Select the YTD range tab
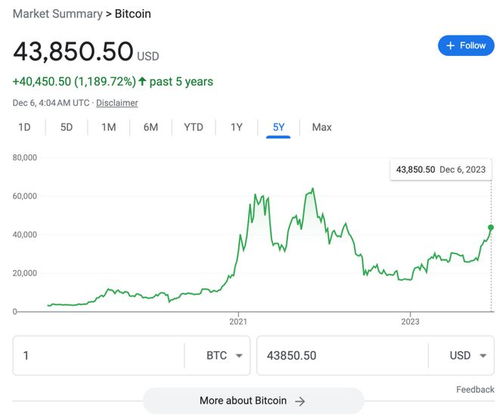This screenshot has height=420, width=499. (x=193, y=127)
